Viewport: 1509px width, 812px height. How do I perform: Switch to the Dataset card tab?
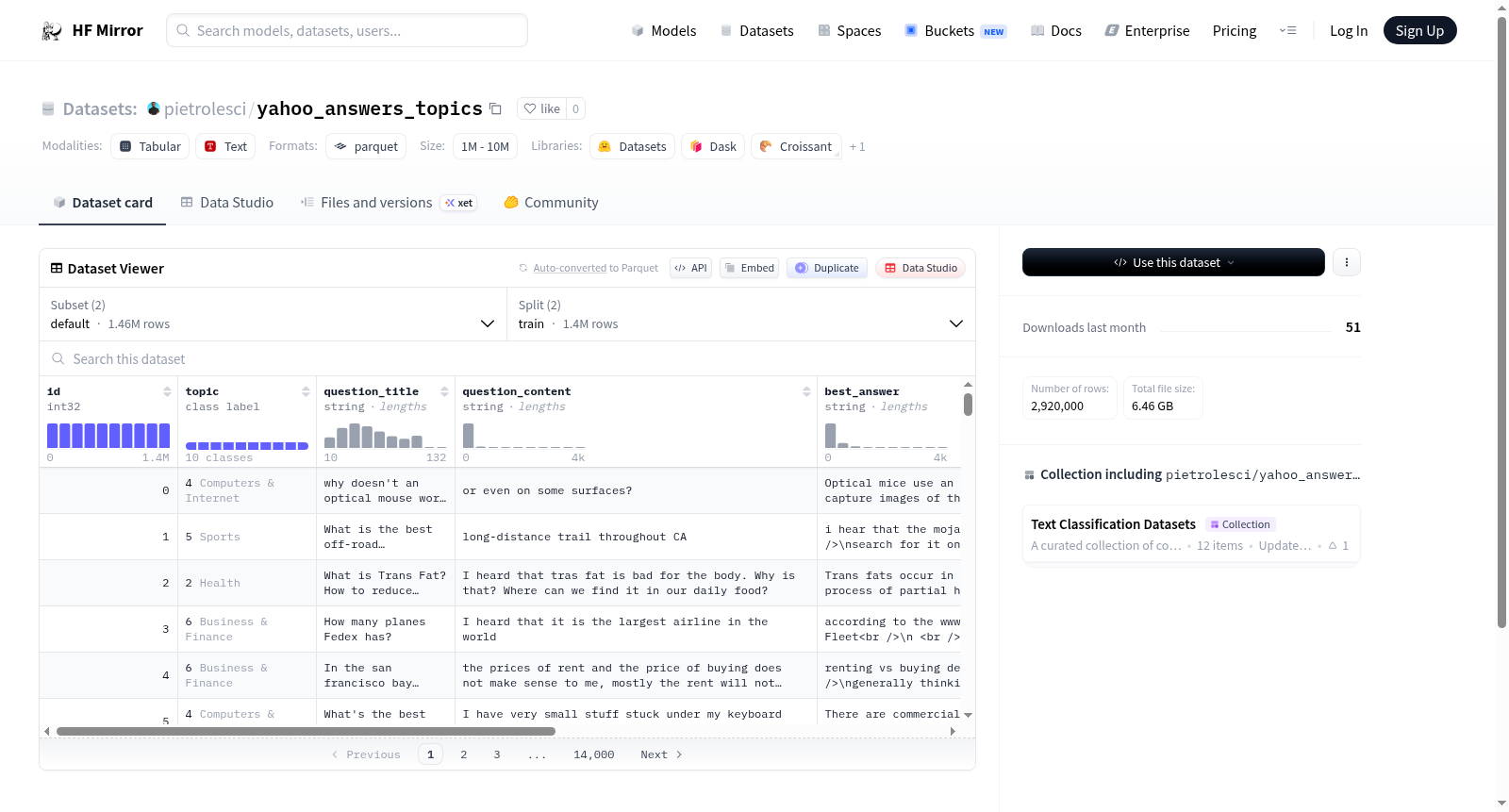click(x=102, y=203)
